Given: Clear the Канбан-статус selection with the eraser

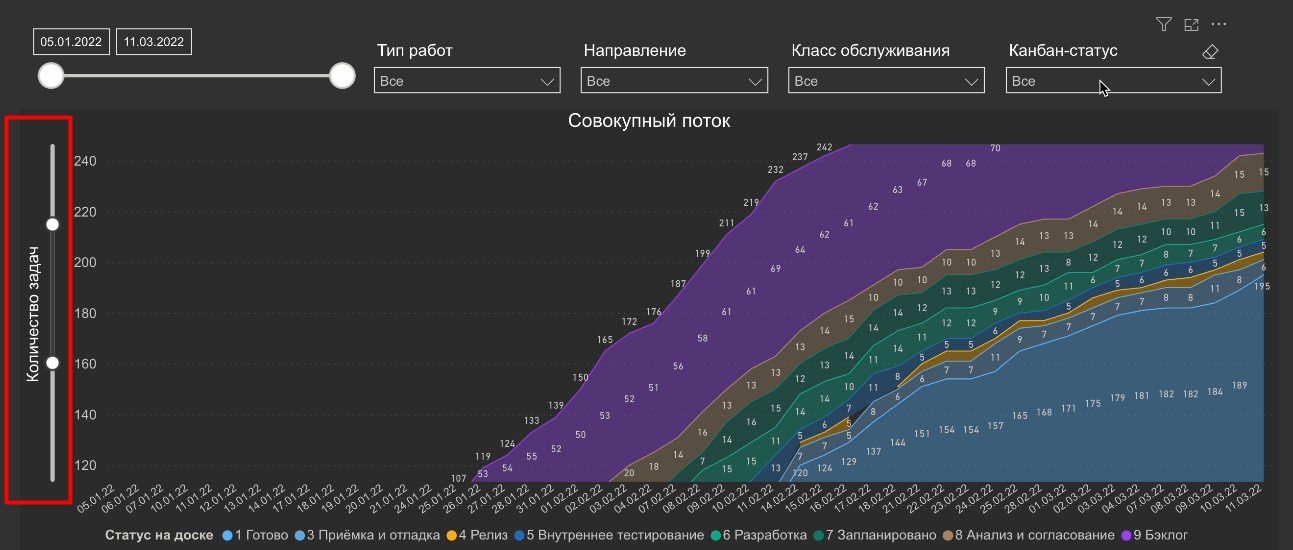Looking at the screenshot, I should pyautogui.click(x=1210, y=51).
